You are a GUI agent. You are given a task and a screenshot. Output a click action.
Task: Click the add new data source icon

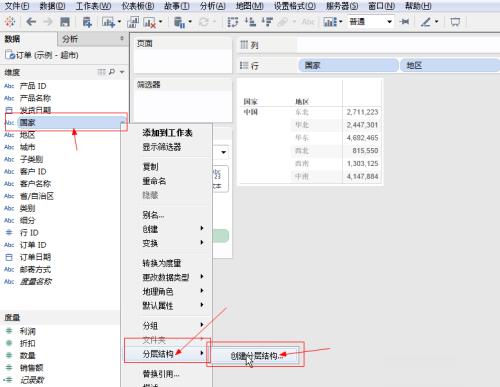click(87, 22)
